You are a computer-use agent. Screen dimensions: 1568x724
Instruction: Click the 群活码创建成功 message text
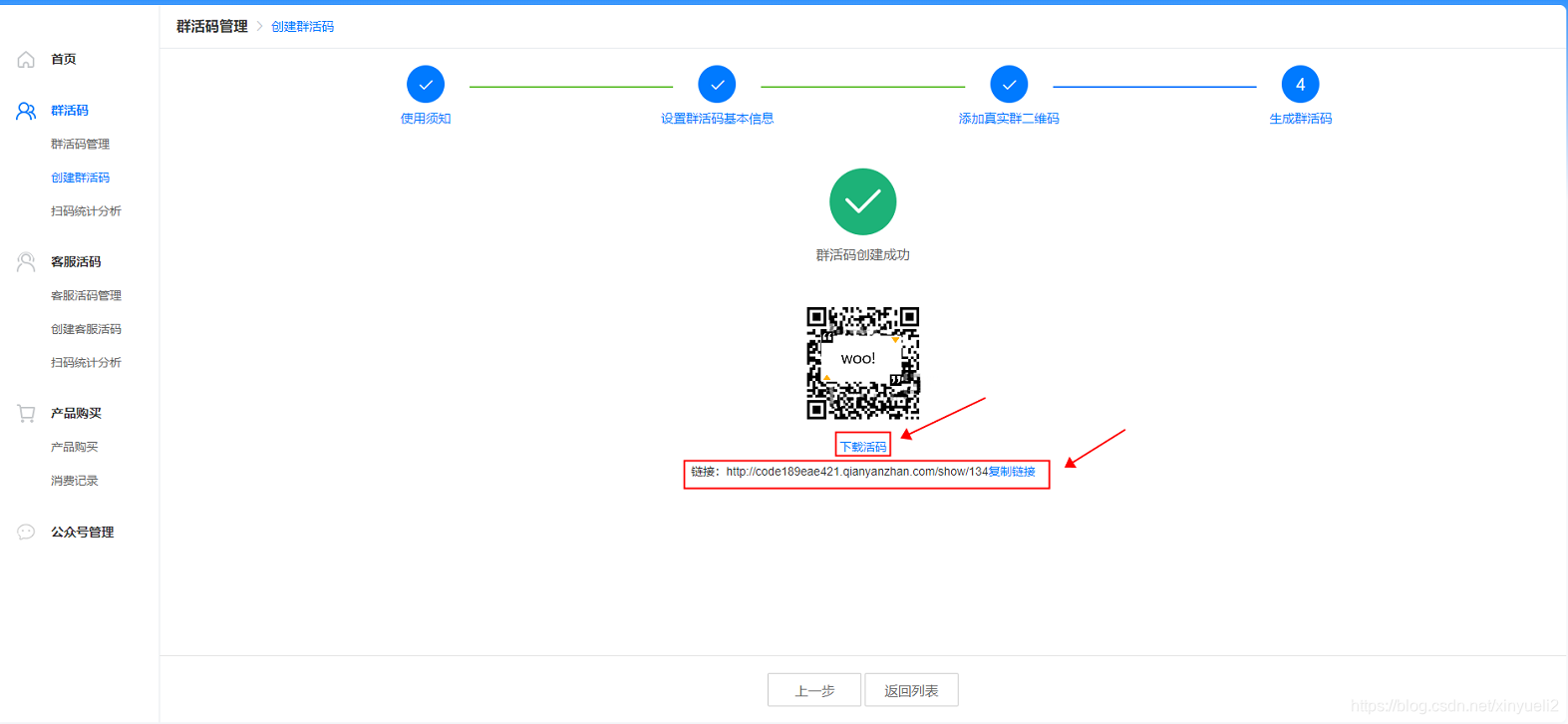[863, 255]
